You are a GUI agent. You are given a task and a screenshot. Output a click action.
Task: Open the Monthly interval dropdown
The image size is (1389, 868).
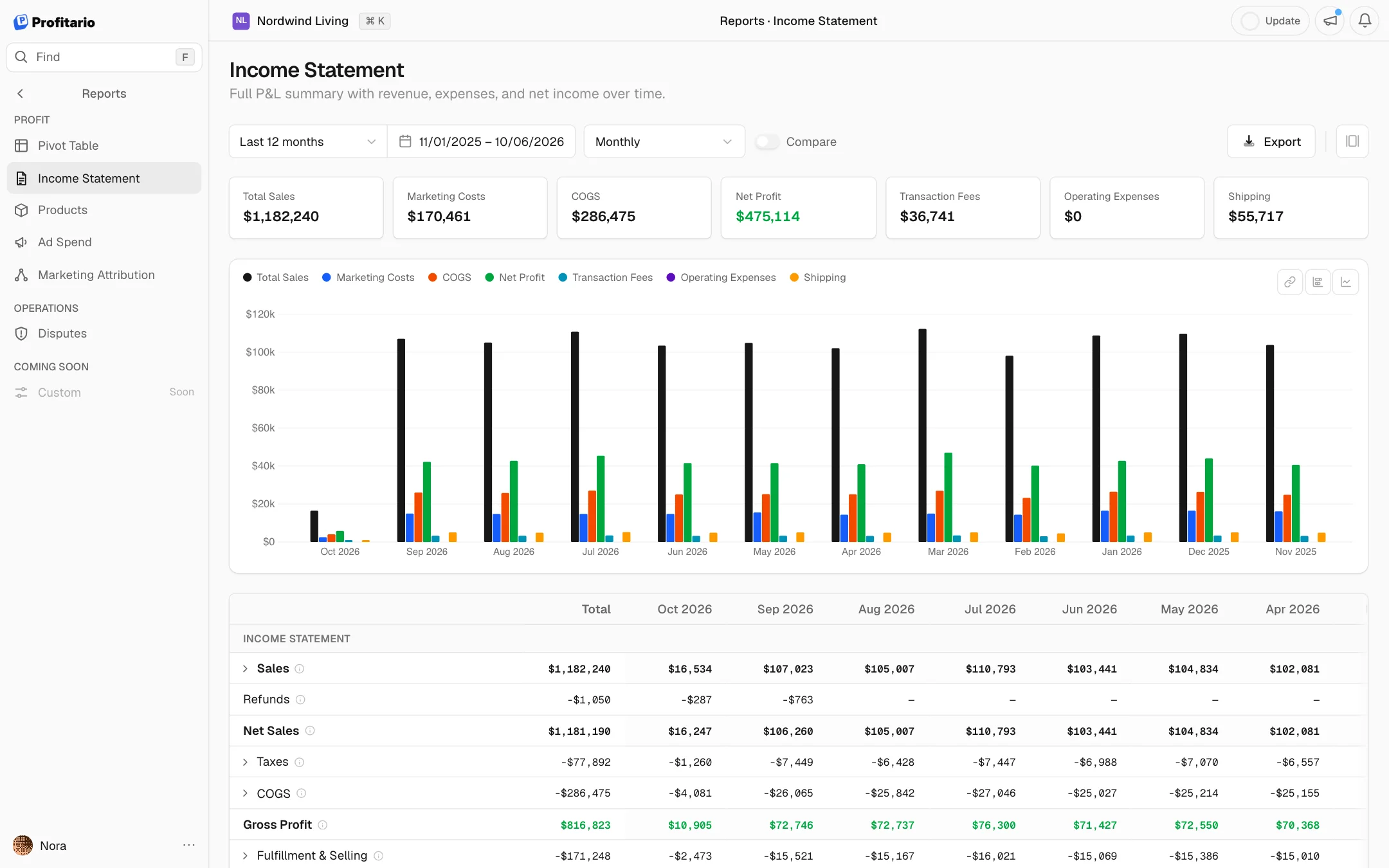(664, 141)
